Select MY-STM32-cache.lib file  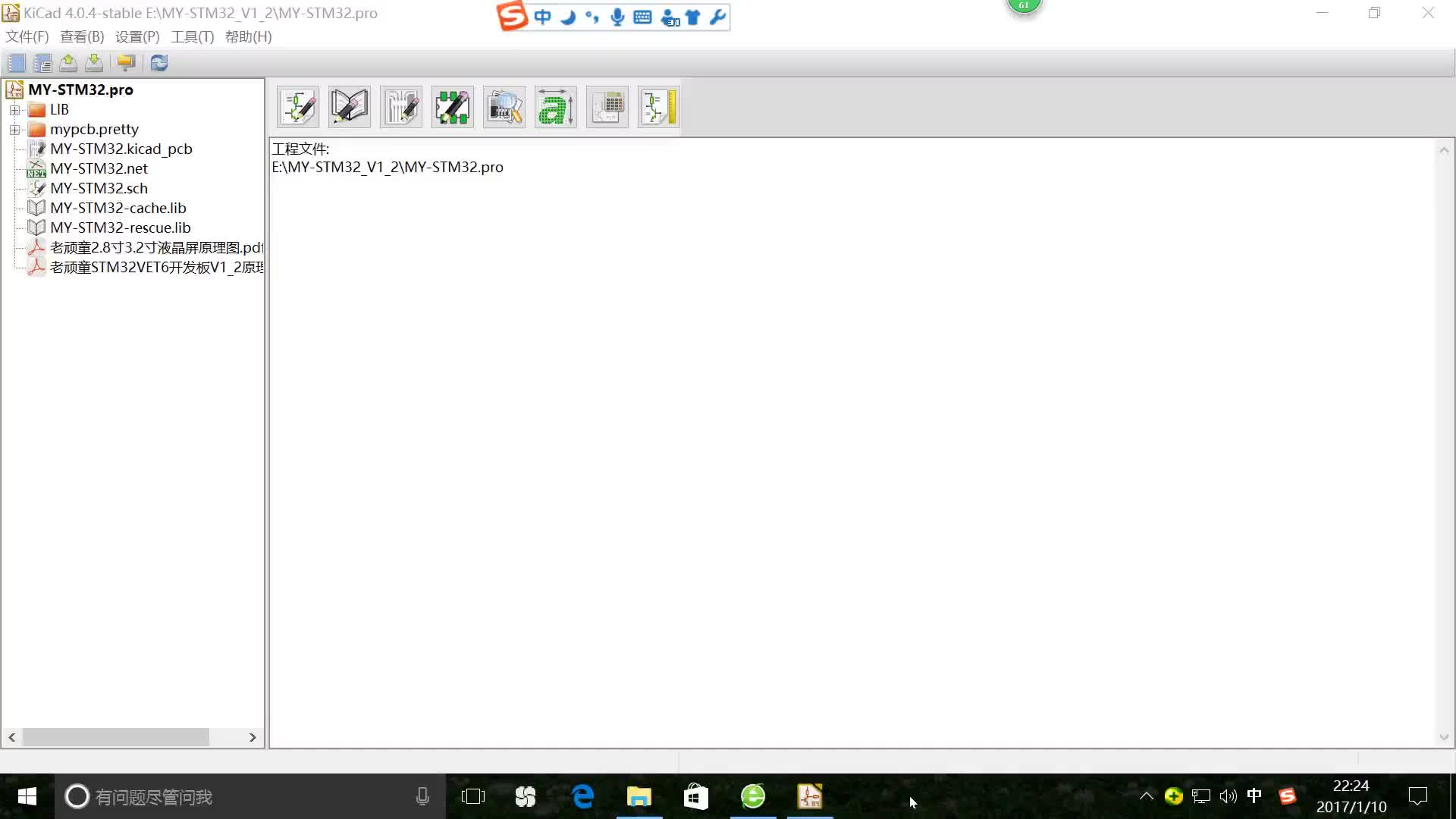point(118,208)
